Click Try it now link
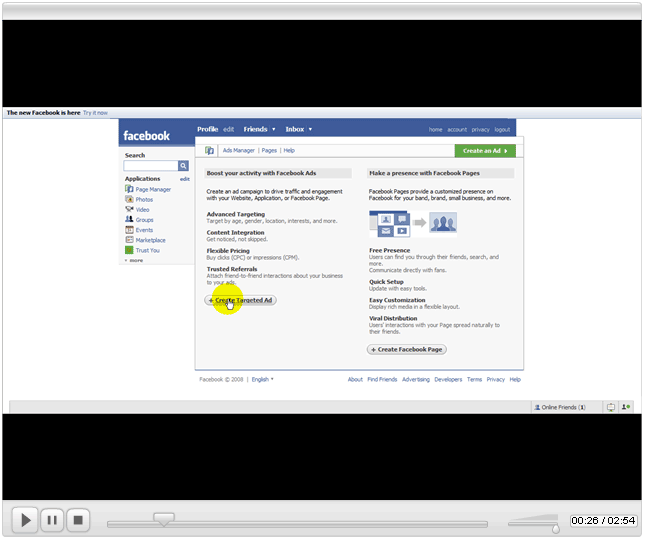This screenshot has height=542, width=646. coord(96,113)
